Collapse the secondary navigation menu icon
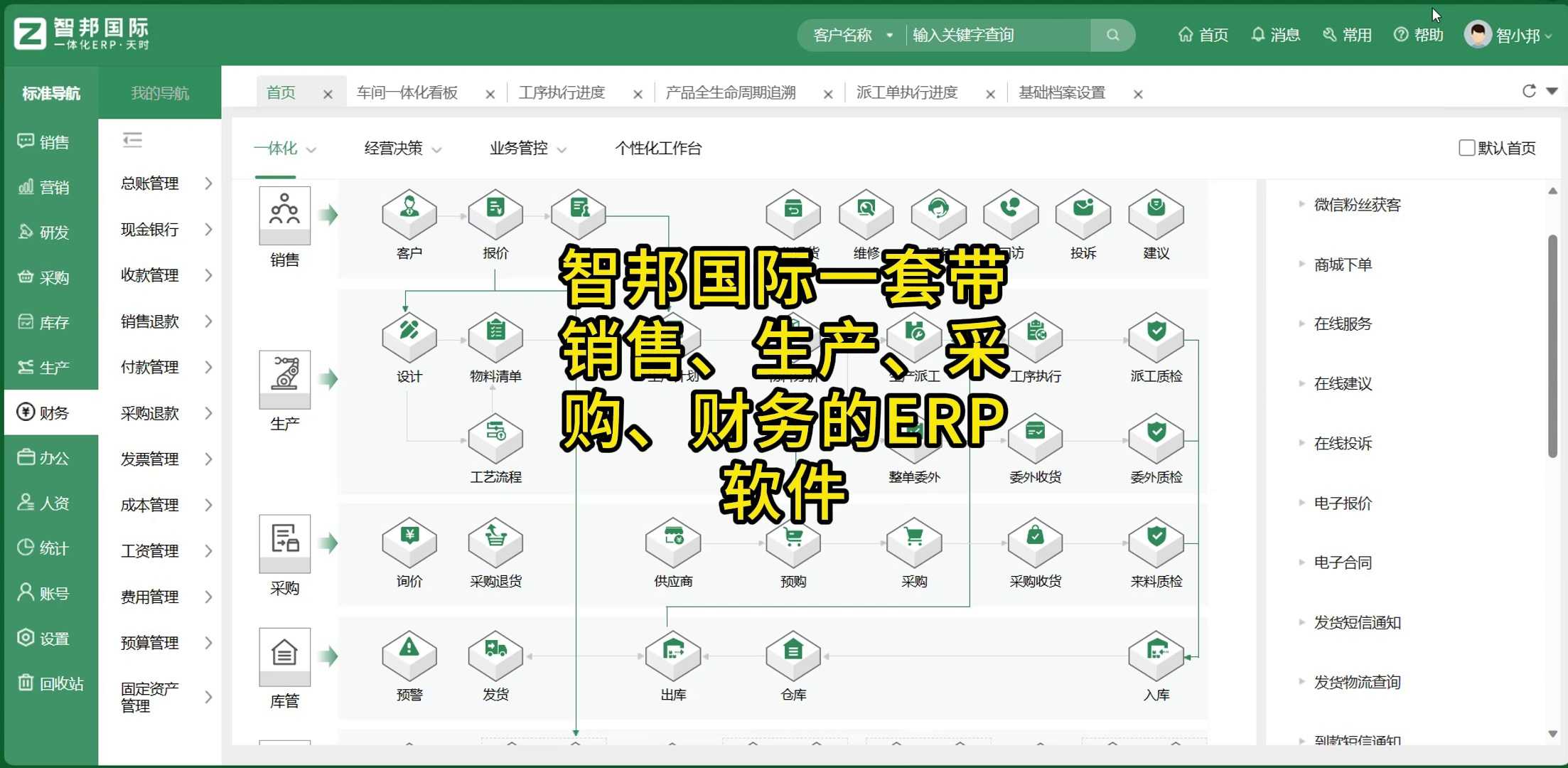Viewport: 1568px width, 768px height. pos(132,139)
